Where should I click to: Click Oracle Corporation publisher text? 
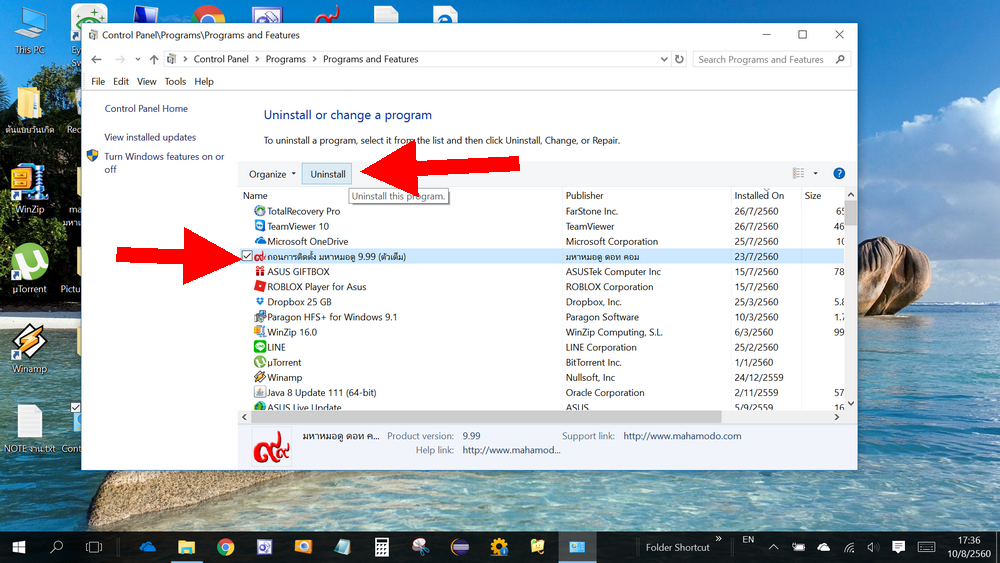pos(605,393)
